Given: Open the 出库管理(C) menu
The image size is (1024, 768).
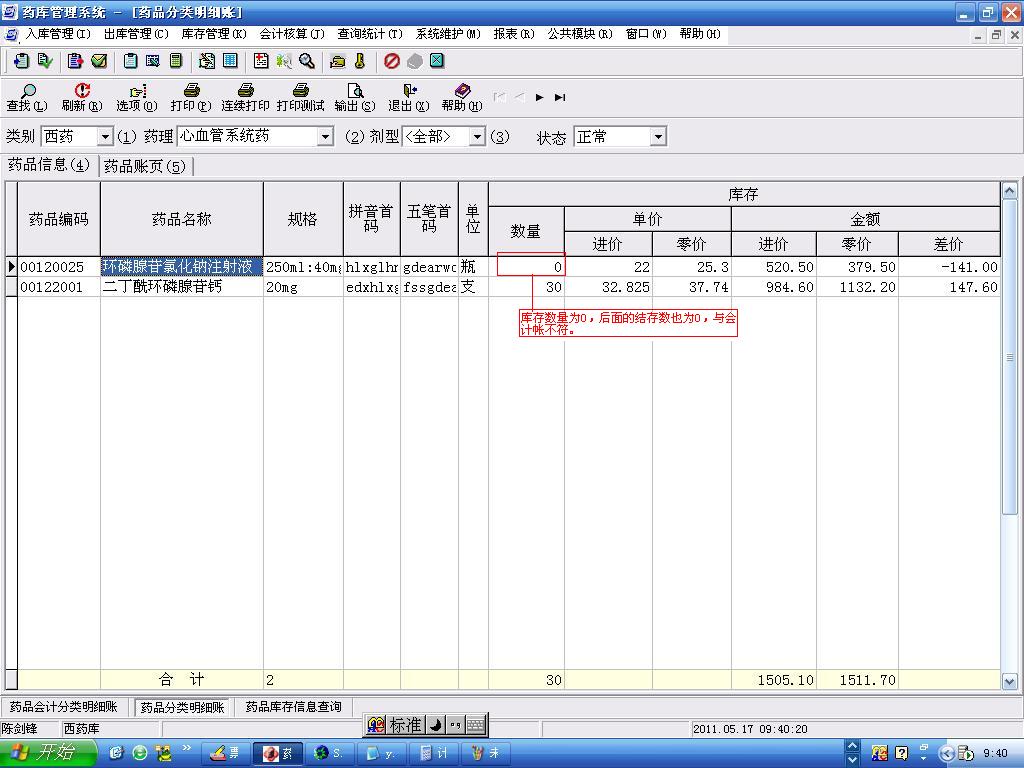Looking at the screenshot, I should [x=136, y=34].
